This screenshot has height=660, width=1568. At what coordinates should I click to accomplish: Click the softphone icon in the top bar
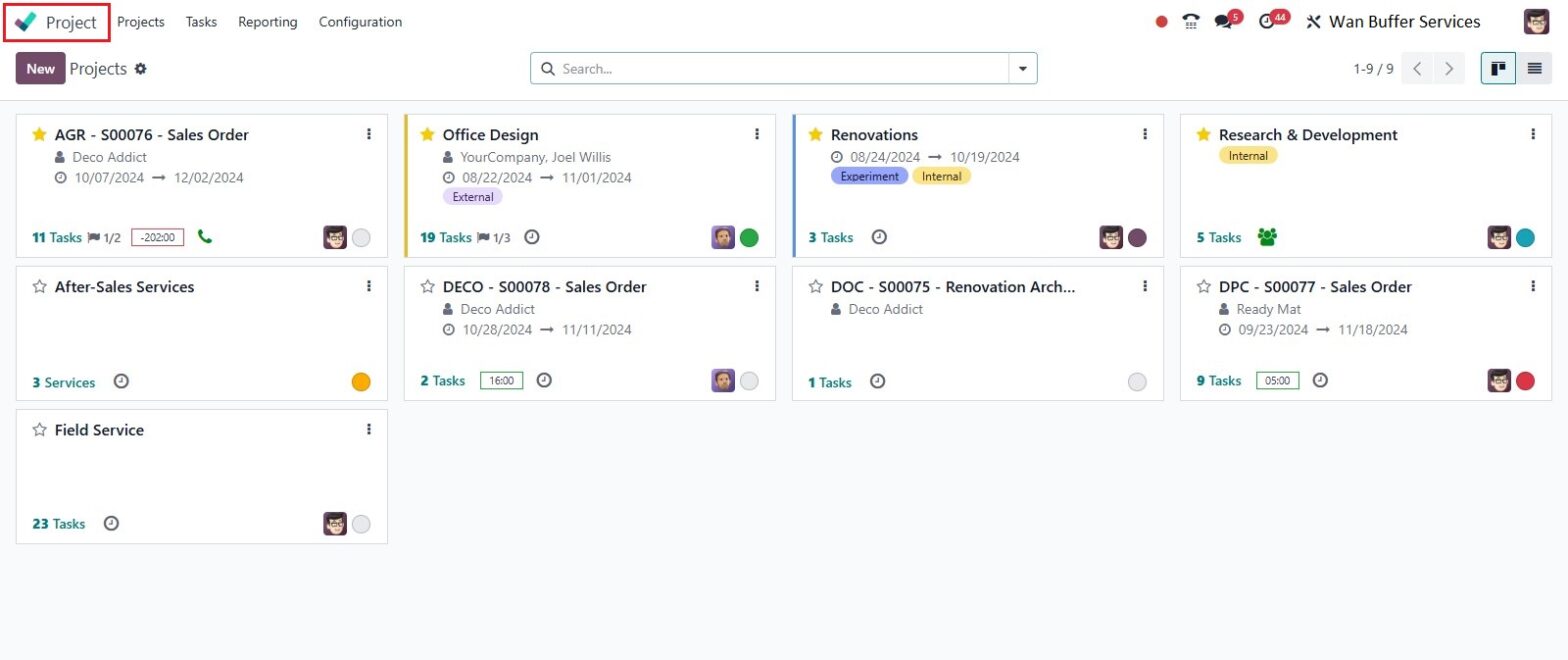1190,20
